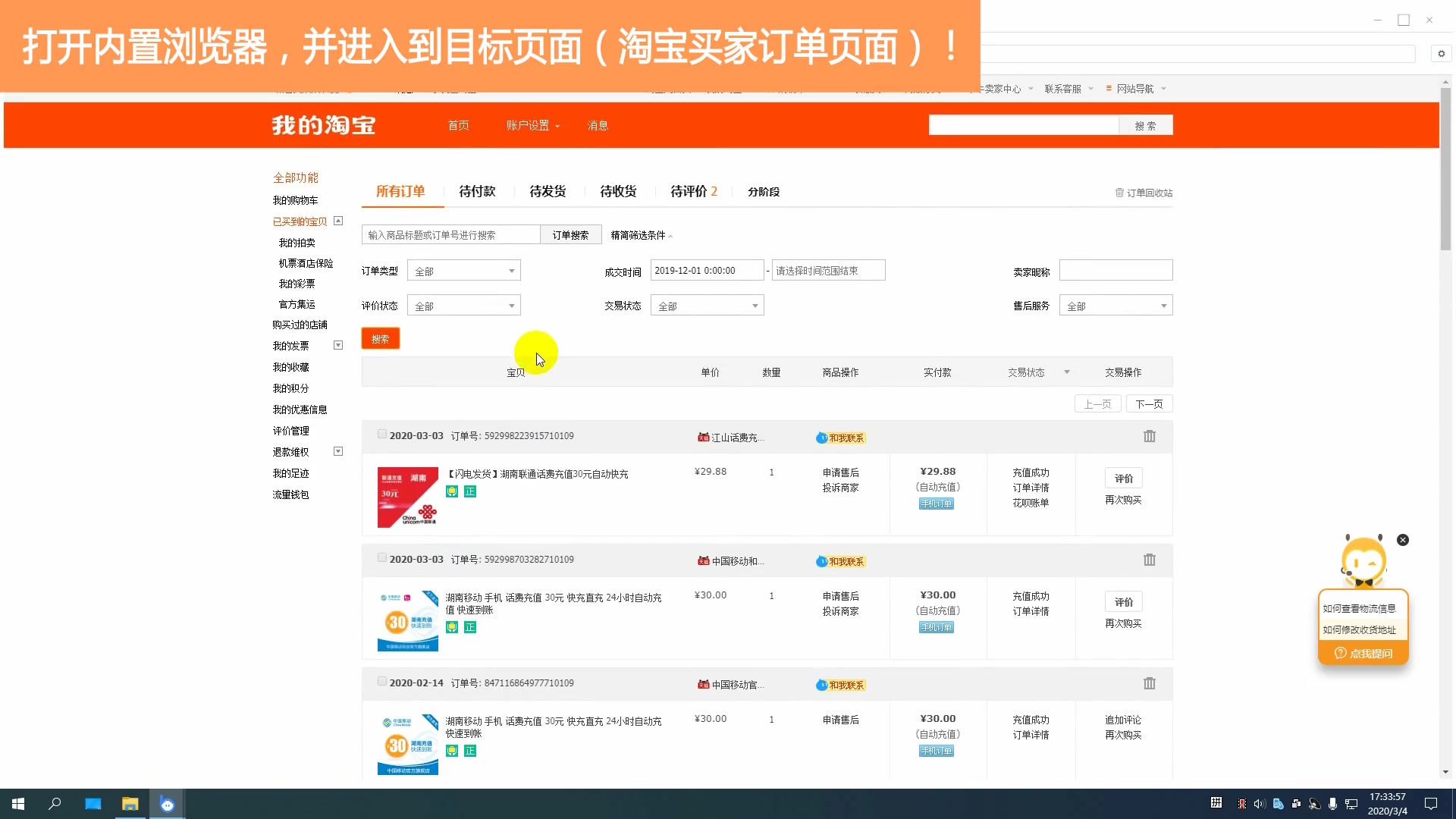Expand the 我的发票 sidebar section
The width and height of the screenshot is (1456, 819).
click(338, 346)
